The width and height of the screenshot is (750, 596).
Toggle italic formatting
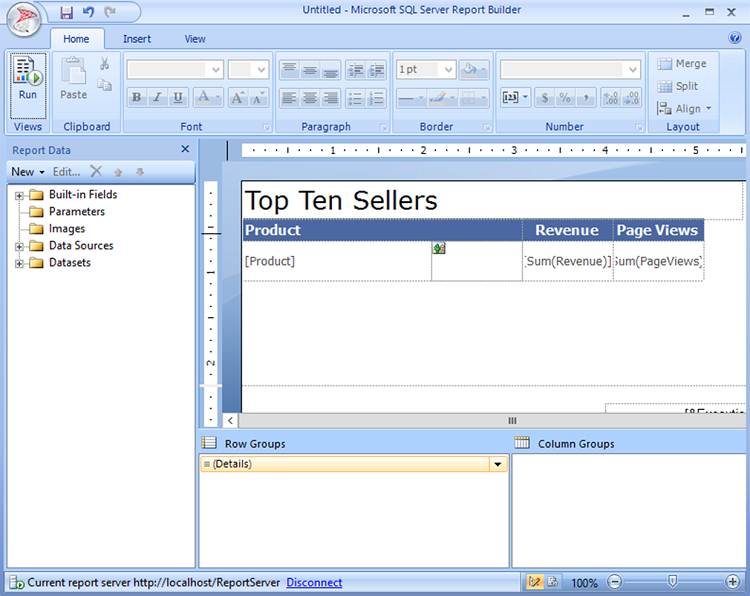(157, 98)
